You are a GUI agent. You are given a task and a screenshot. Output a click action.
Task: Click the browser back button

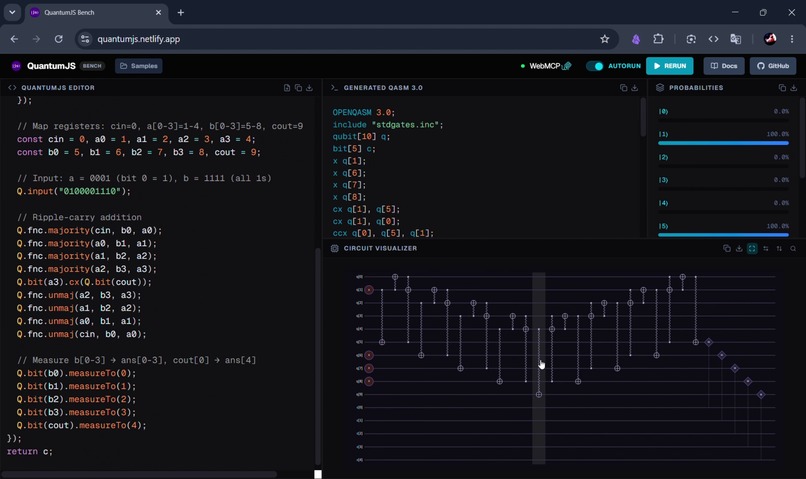[14, 39]
